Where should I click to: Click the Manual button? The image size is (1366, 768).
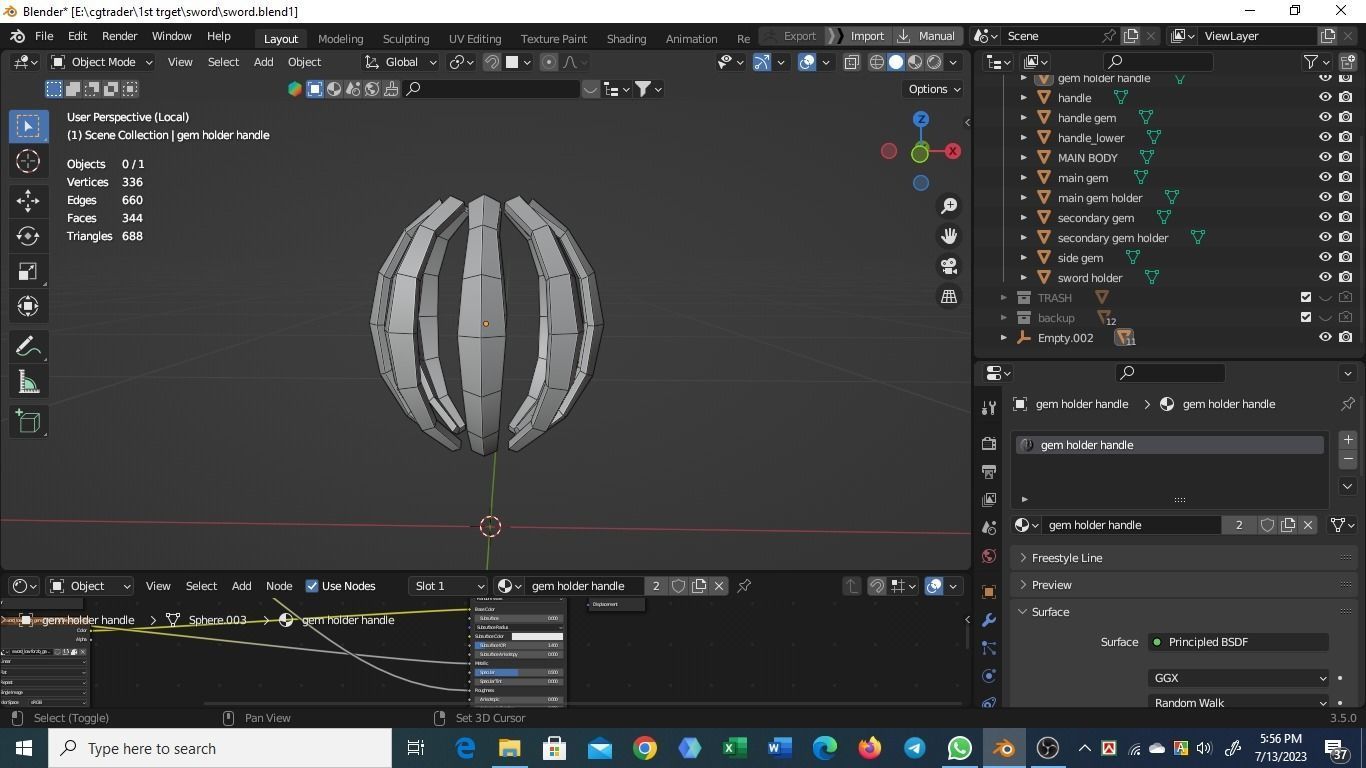(x=926, y=36)
